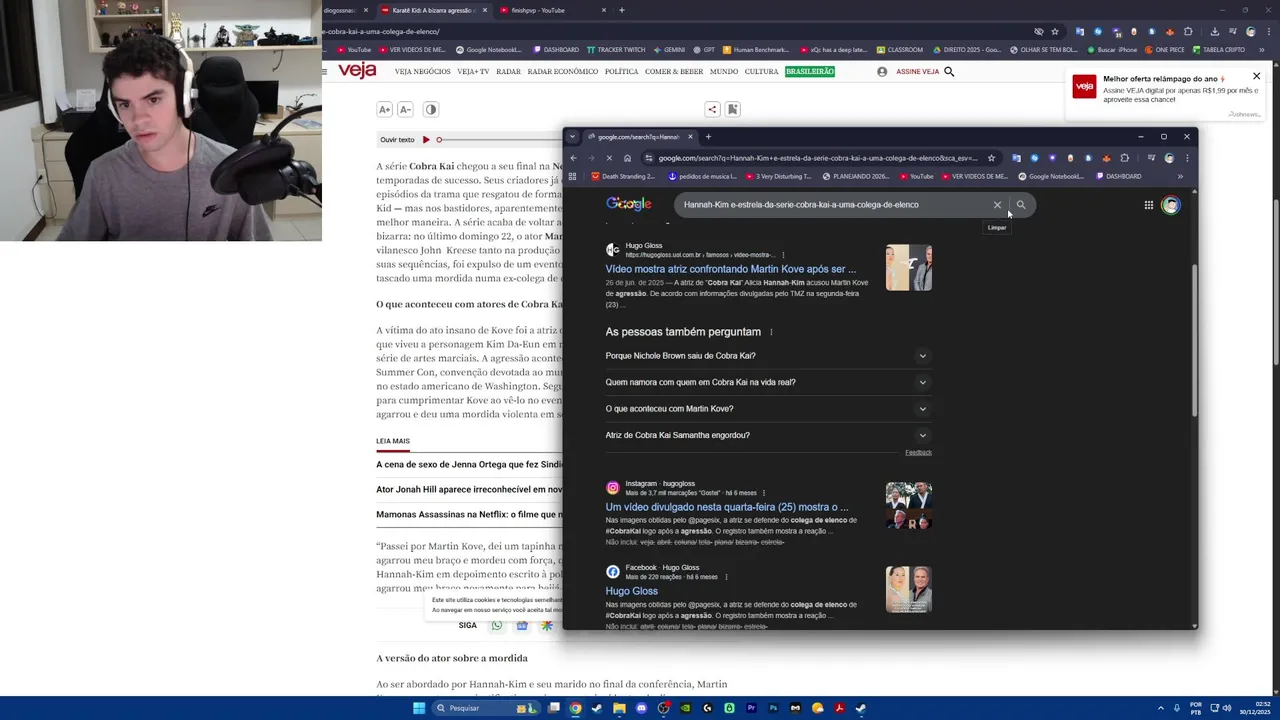The height and width of the screenshot is (720, 1280).
Task: Click the Google search magnifier icon
Action: pos(1021,205)
